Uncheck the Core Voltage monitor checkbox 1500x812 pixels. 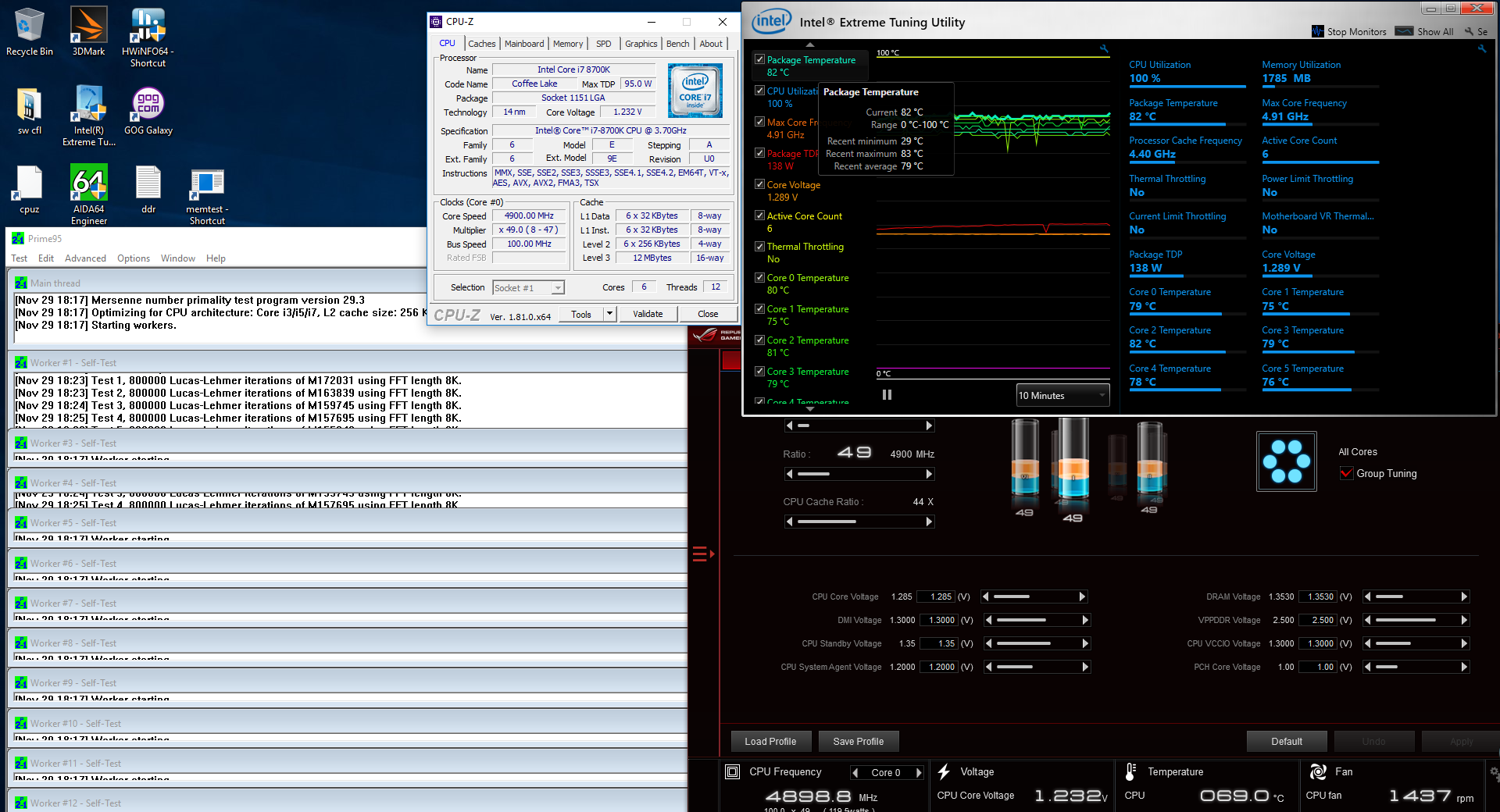(x=759, y=184)
